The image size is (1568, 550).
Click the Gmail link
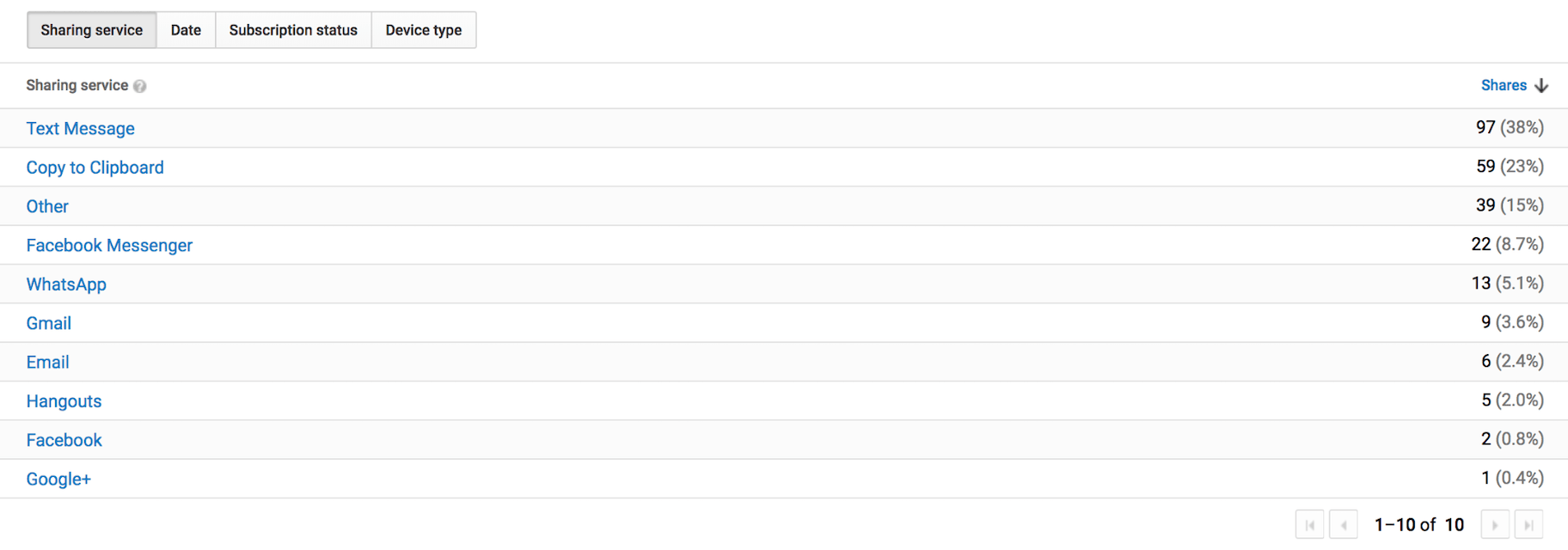tap(49, 323)
